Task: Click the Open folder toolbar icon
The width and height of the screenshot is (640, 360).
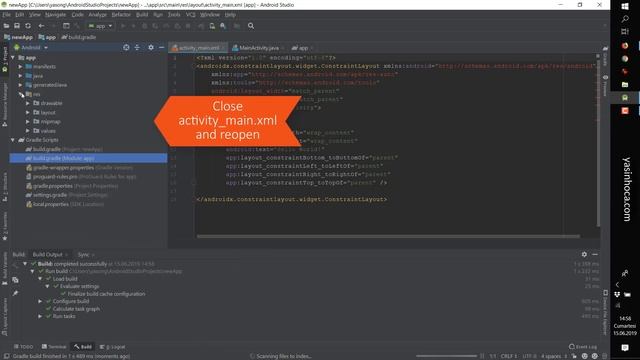Action: [6, 26]
